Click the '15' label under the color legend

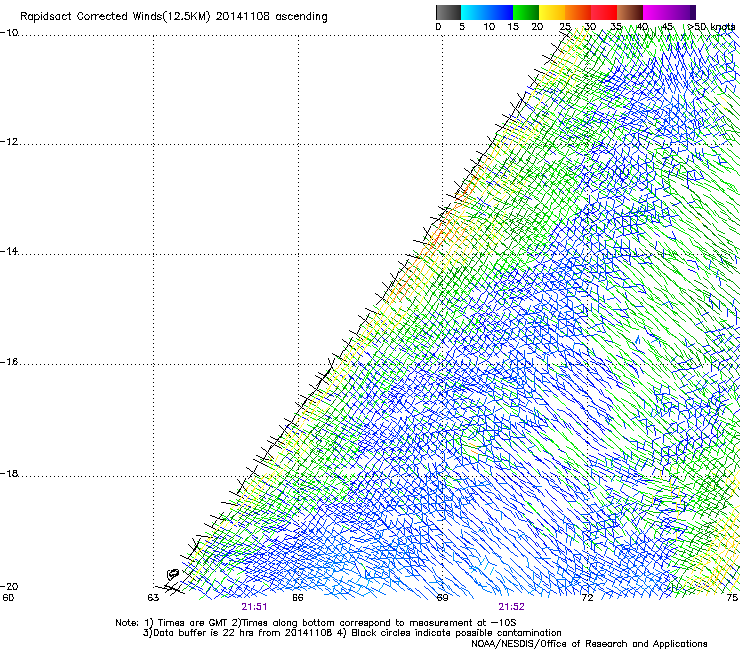click(513, 27)
